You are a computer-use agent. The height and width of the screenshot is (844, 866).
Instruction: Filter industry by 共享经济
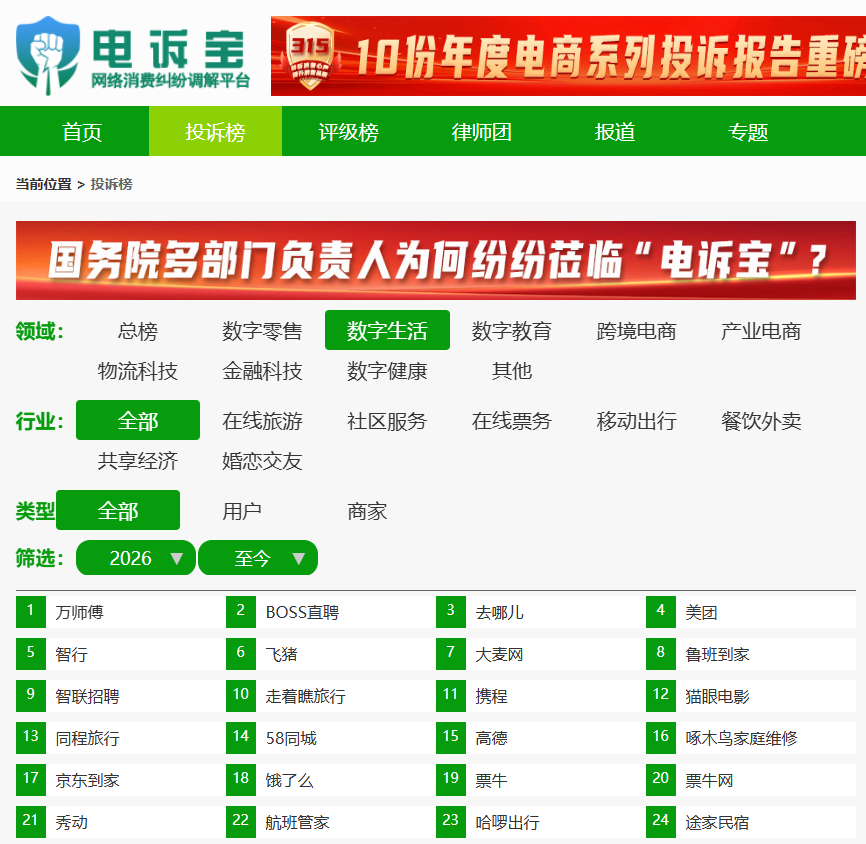(138, 461)
